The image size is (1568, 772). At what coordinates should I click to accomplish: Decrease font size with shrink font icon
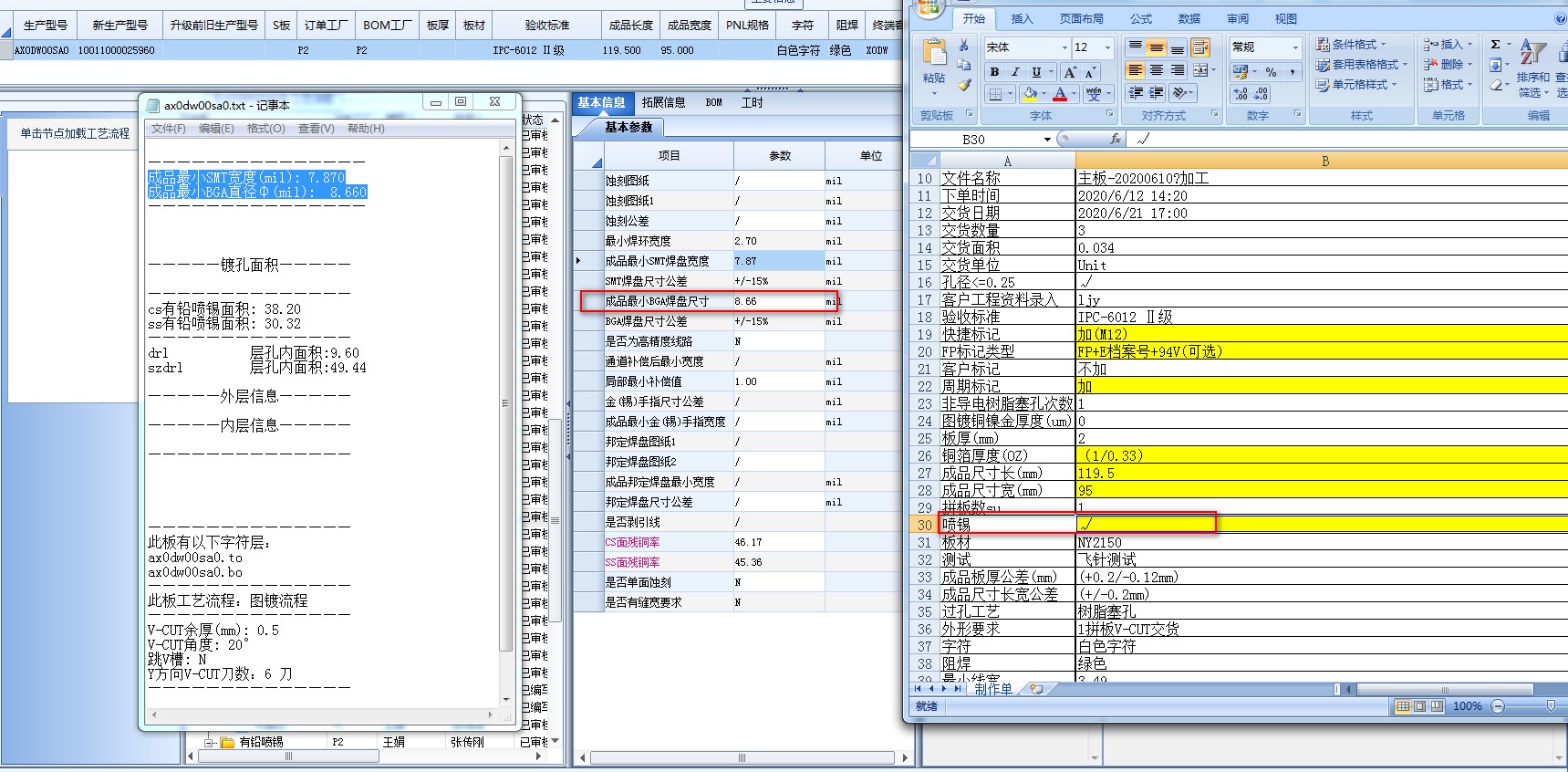pos(1091,72)
